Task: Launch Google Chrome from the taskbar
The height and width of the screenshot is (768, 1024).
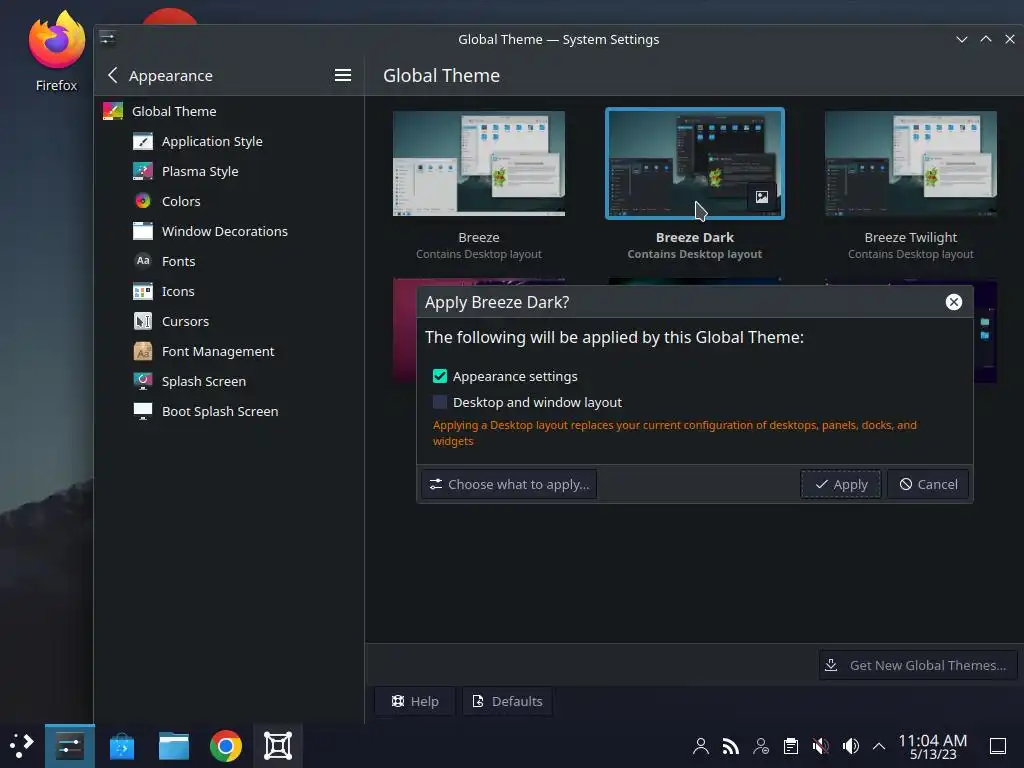Action: (226, 746)
